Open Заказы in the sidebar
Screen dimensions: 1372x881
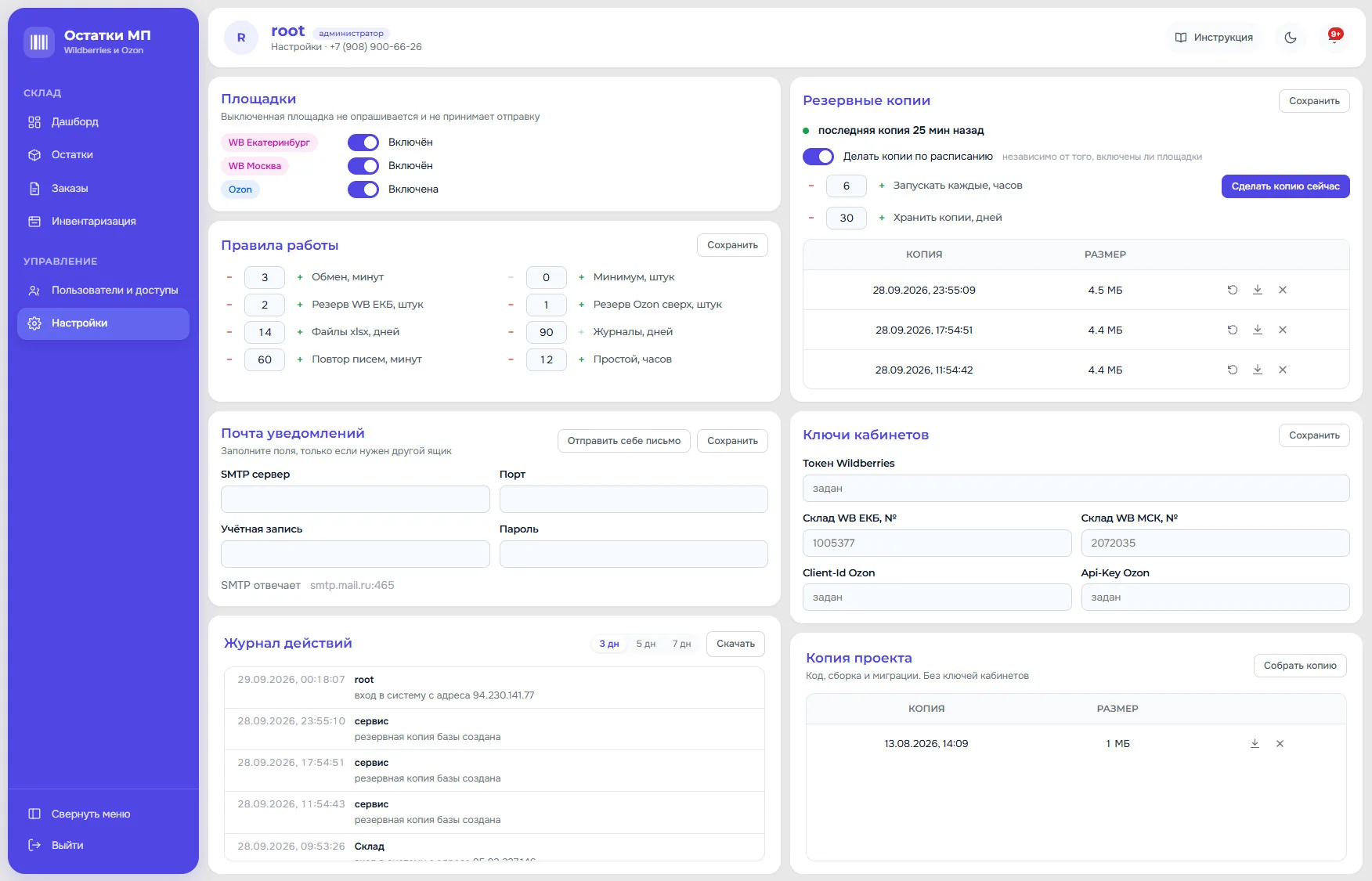click(x=103, y=189)
